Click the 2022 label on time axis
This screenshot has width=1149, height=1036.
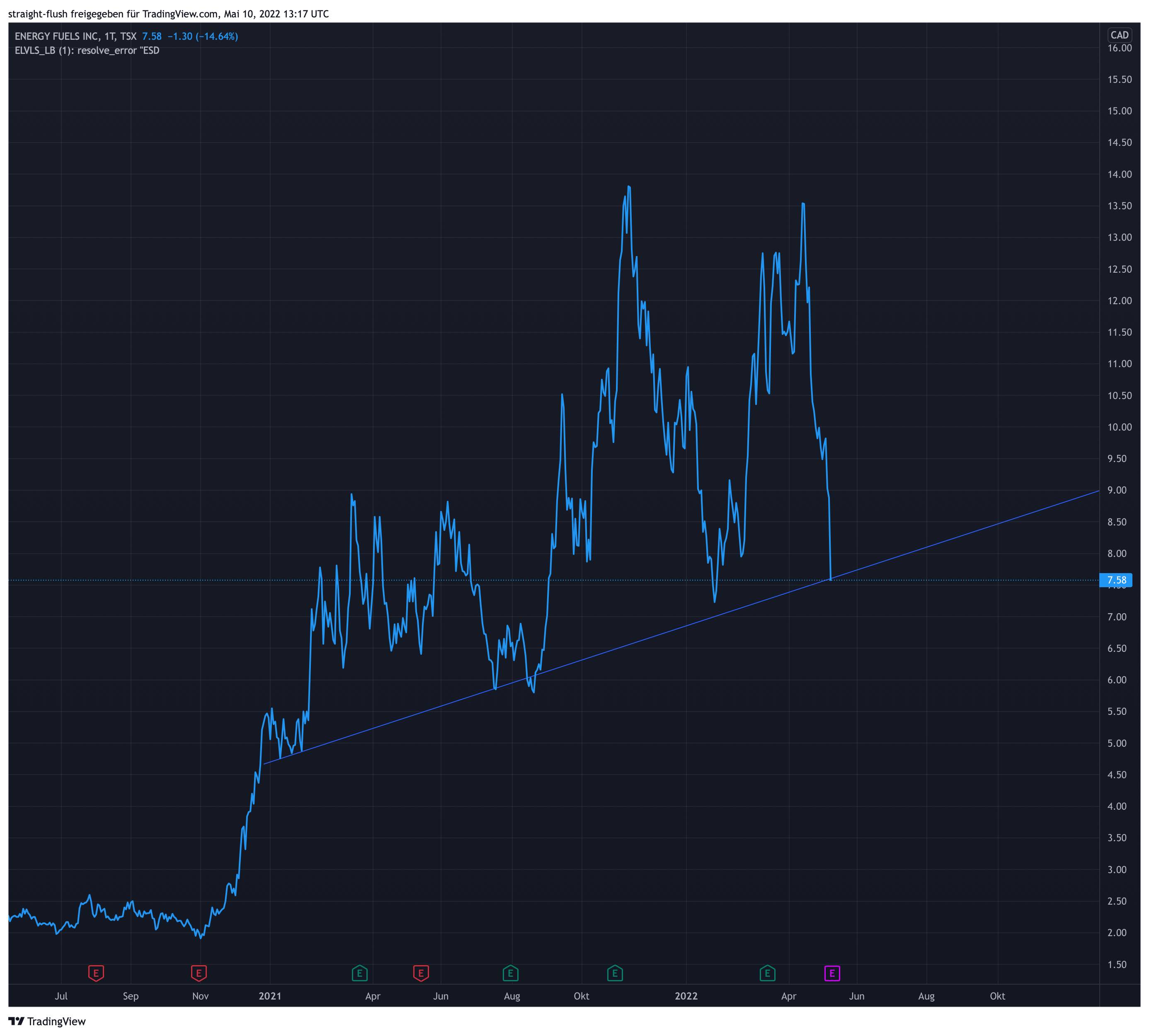coord(686,996)
